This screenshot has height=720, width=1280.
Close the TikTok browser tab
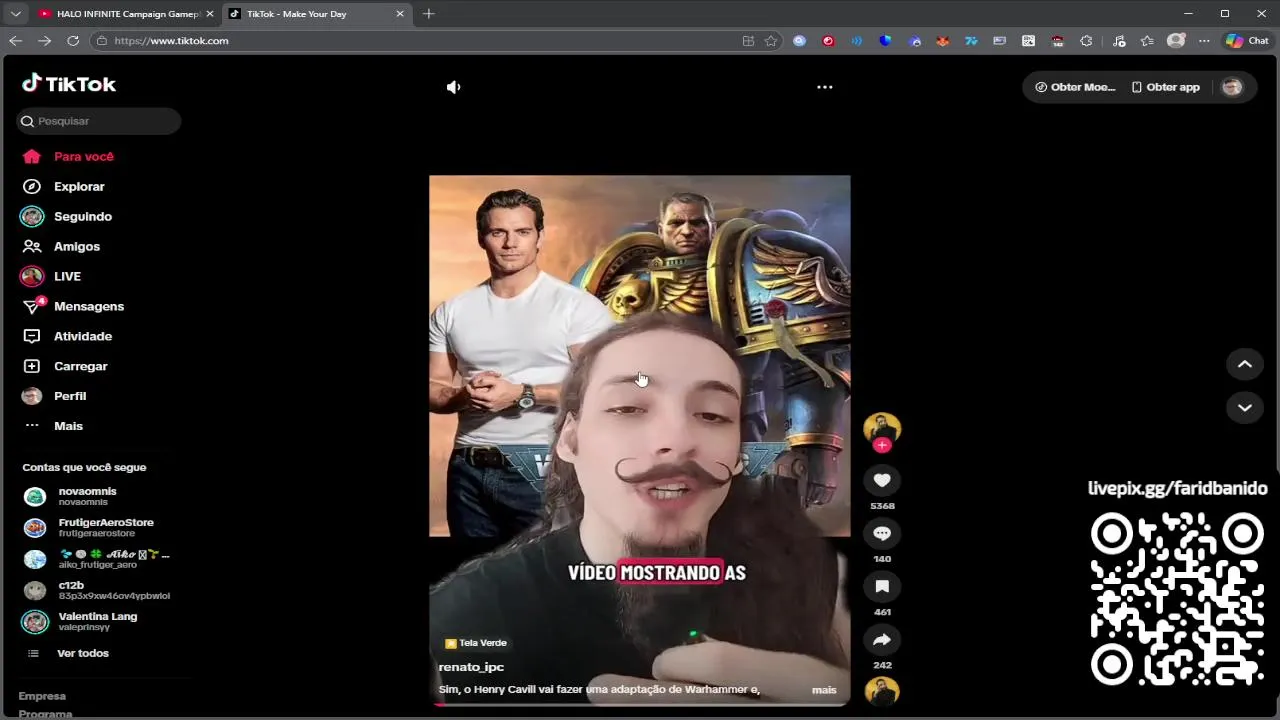coord(400,14)
